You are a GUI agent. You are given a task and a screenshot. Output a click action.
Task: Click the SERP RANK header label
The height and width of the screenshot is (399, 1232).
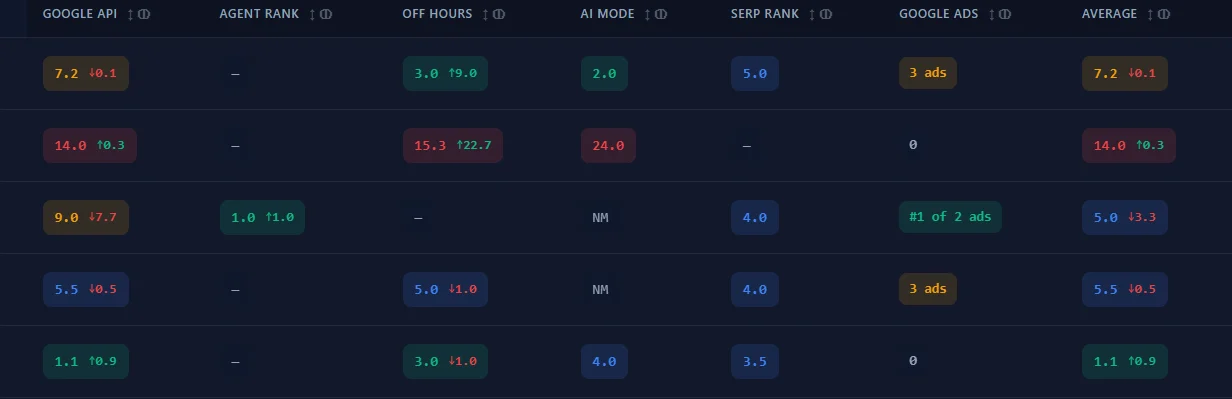[x=765, y=14]
